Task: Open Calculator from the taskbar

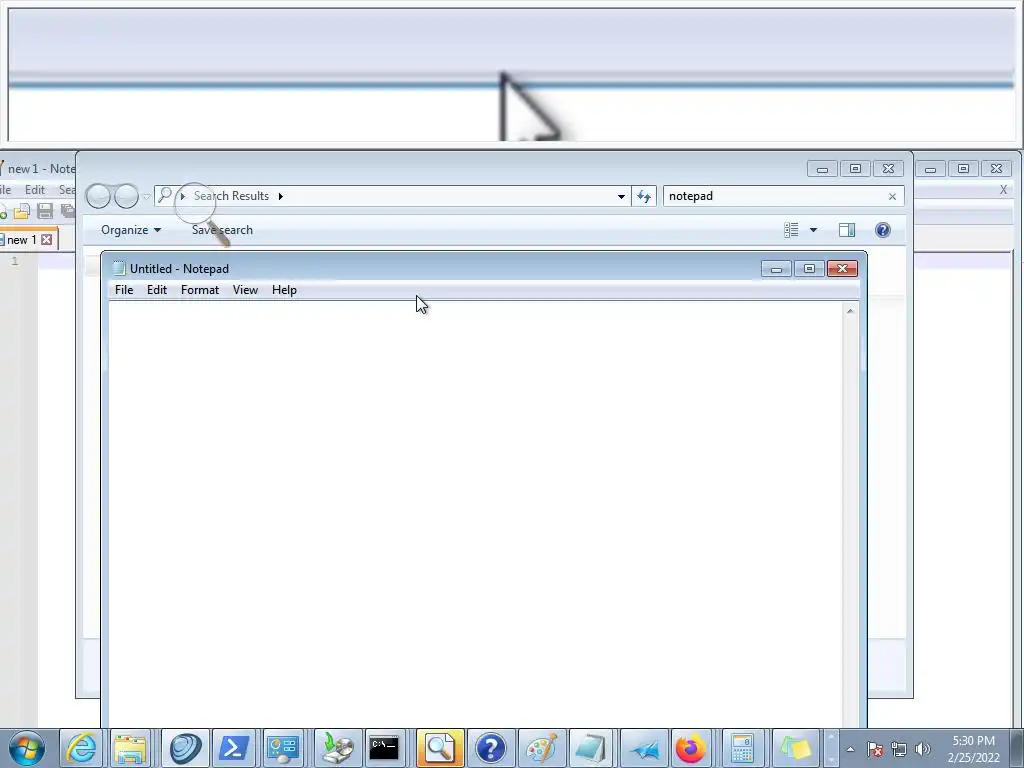Action: [743, 748]
